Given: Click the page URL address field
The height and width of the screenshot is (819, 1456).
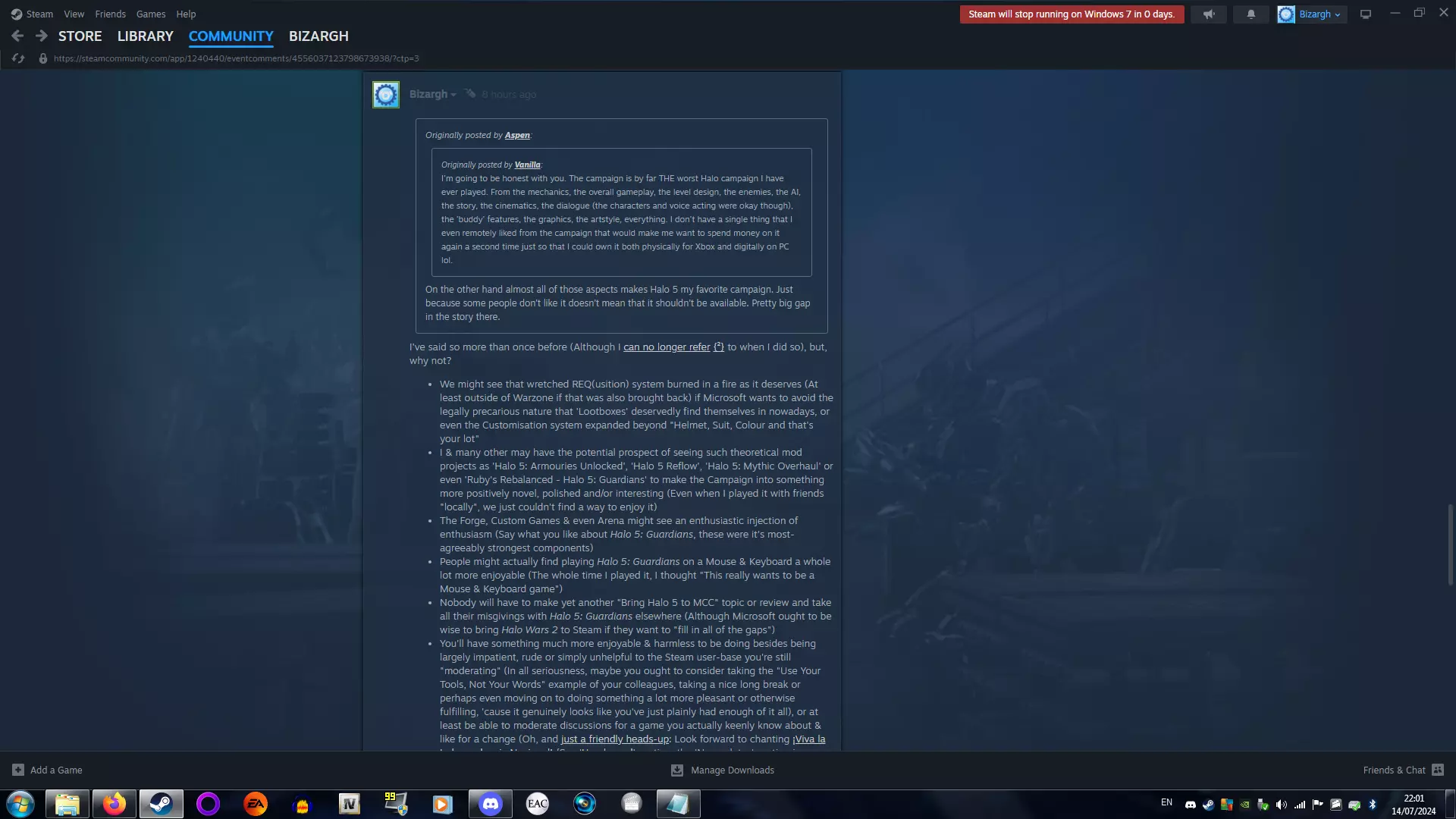Looking at the screenshot, I should coord(236,58).
